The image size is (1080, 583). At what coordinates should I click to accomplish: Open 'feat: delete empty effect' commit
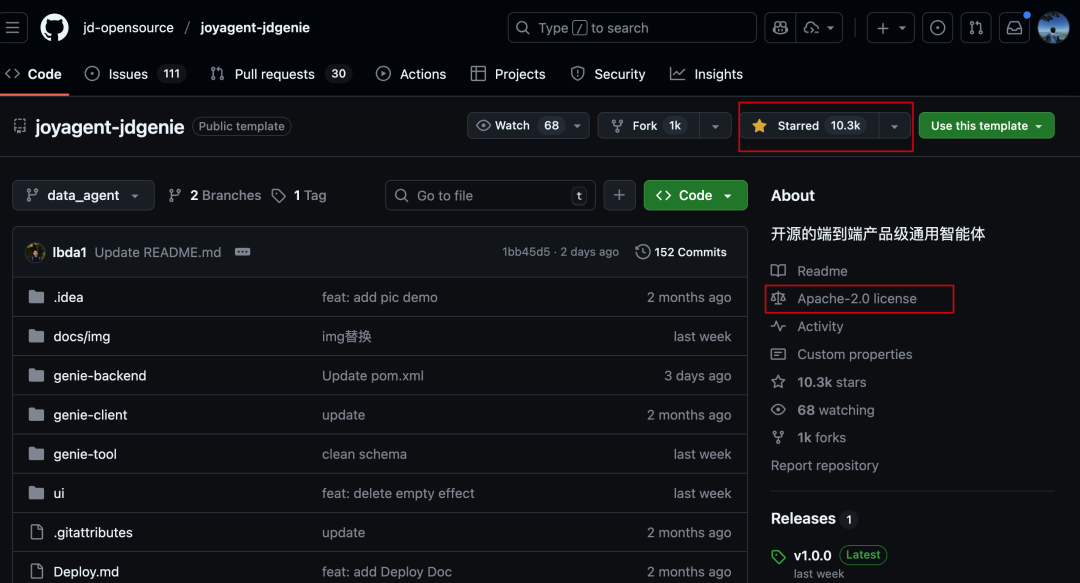click(398, 493)
